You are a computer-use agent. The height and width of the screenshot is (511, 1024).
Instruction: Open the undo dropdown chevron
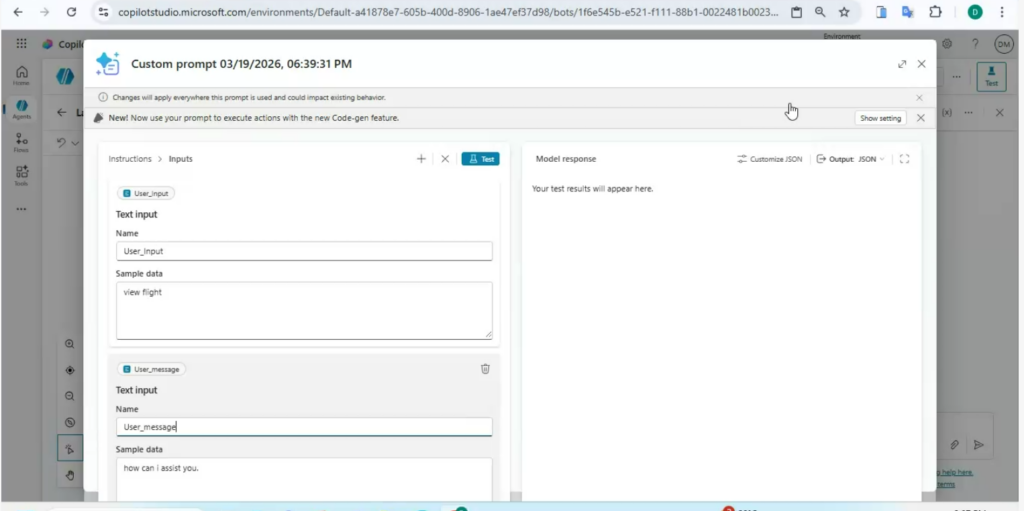(75, 143)
